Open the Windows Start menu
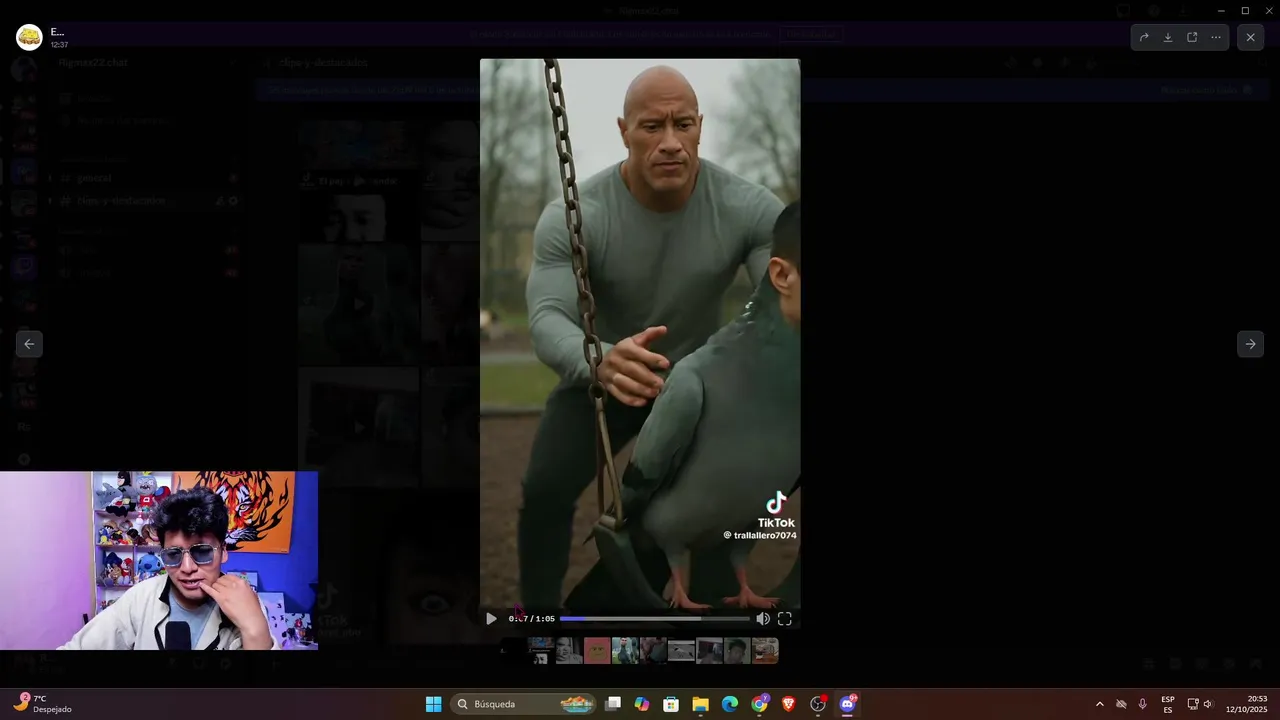 tap(433, 704)
